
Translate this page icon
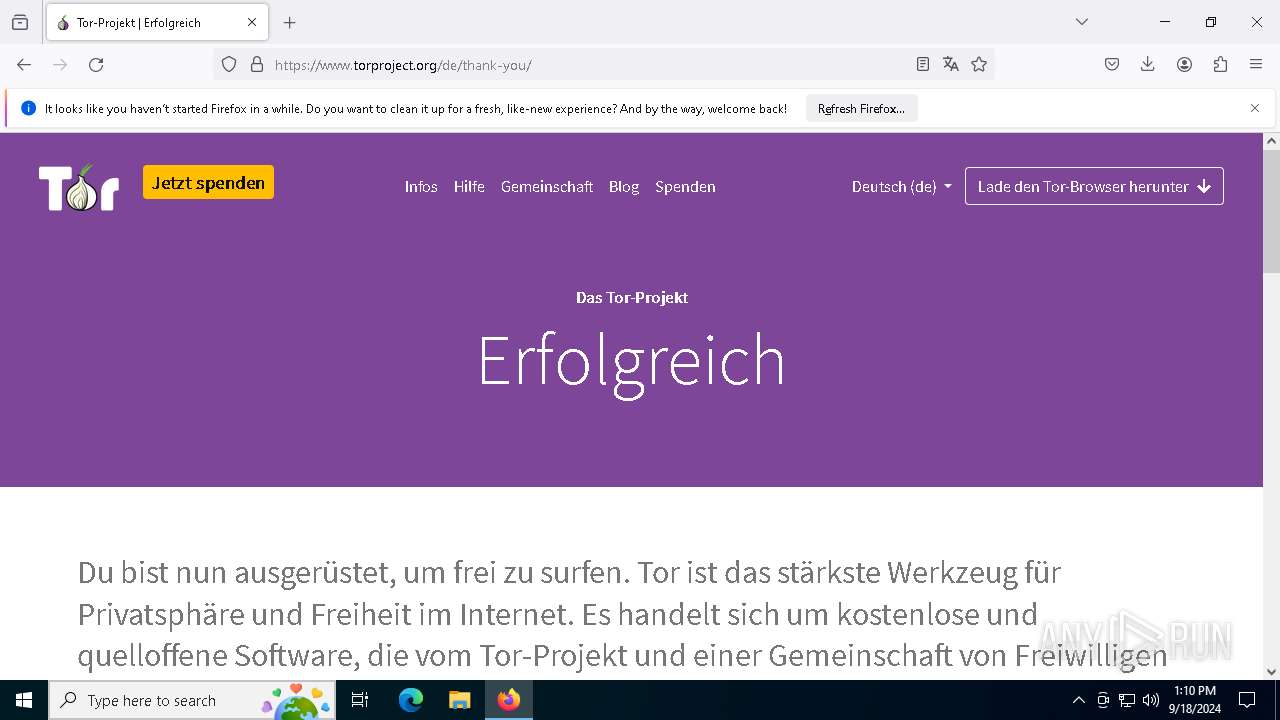[x=951, y=65]
